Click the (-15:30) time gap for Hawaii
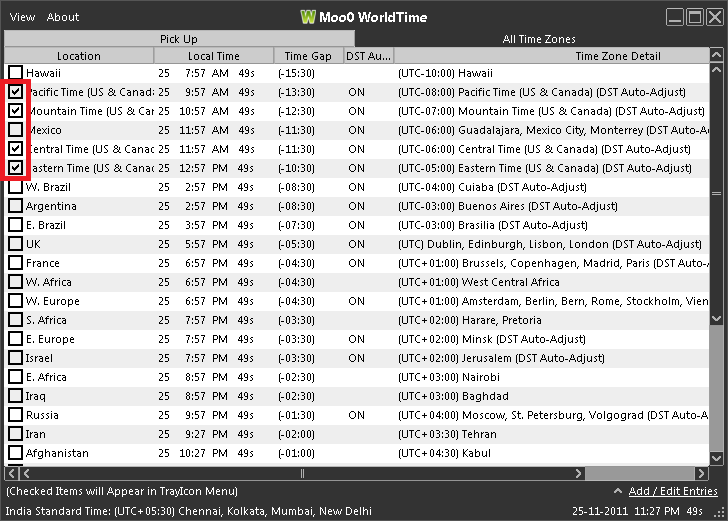This screenshot has width=728, height=521. [296, 73]
